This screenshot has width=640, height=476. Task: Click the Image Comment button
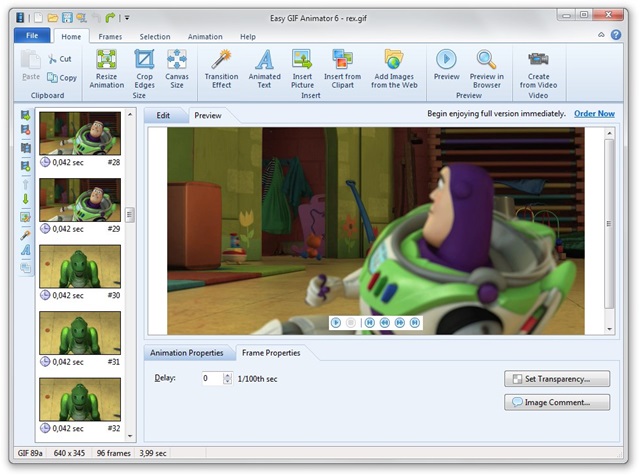(x=557, y=402)
